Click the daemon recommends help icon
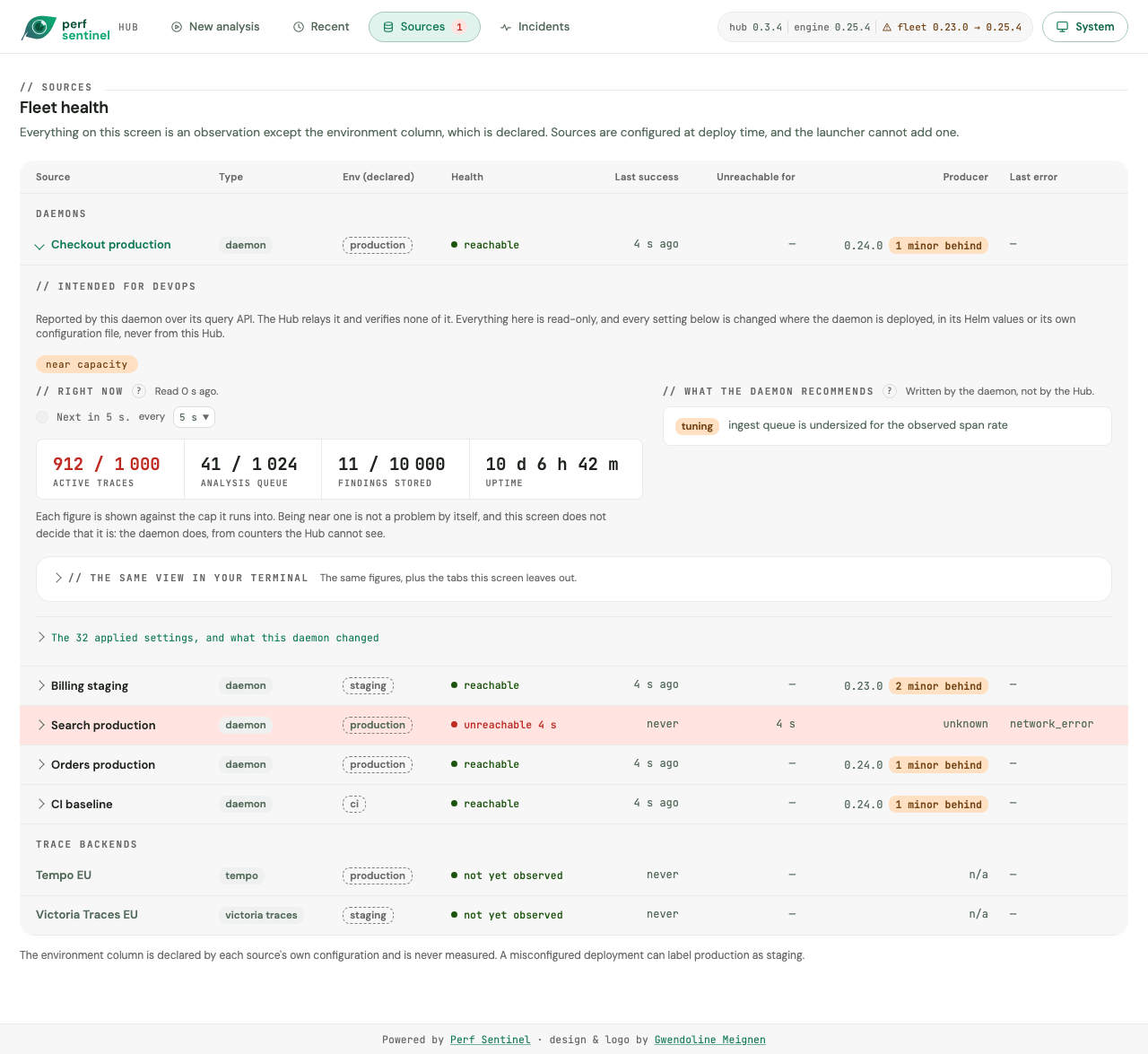 pos(890,391)
